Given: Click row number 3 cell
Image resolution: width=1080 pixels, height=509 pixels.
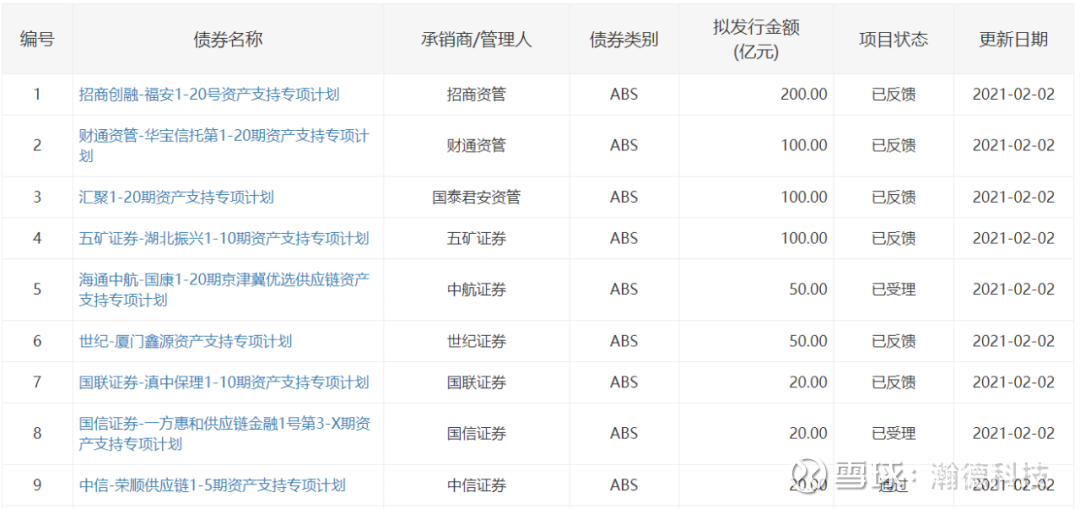Looking at the screenshot, I should 37,197.
